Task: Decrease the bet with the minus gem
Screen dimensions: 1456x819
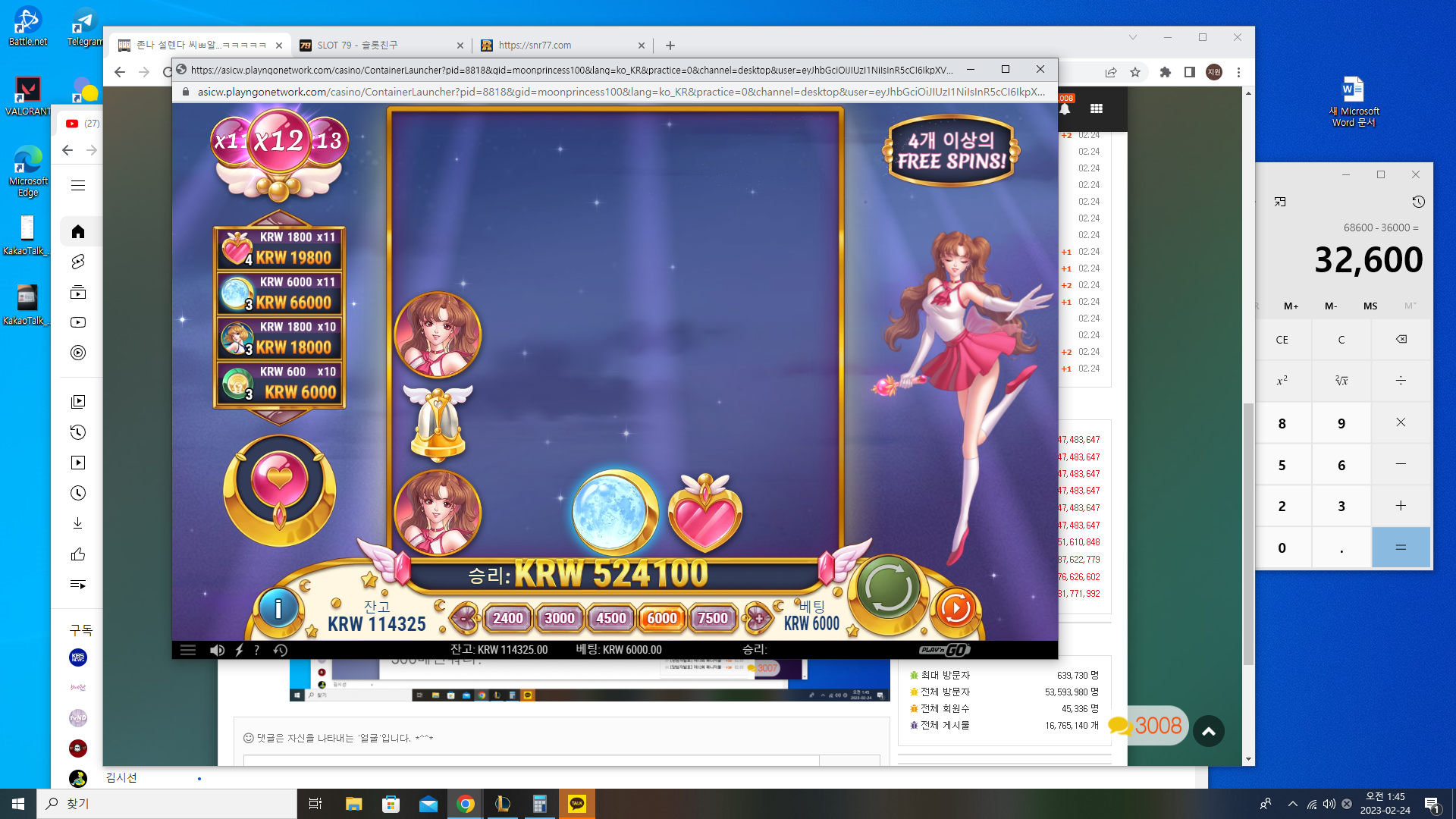Action: tap(463, 618)
